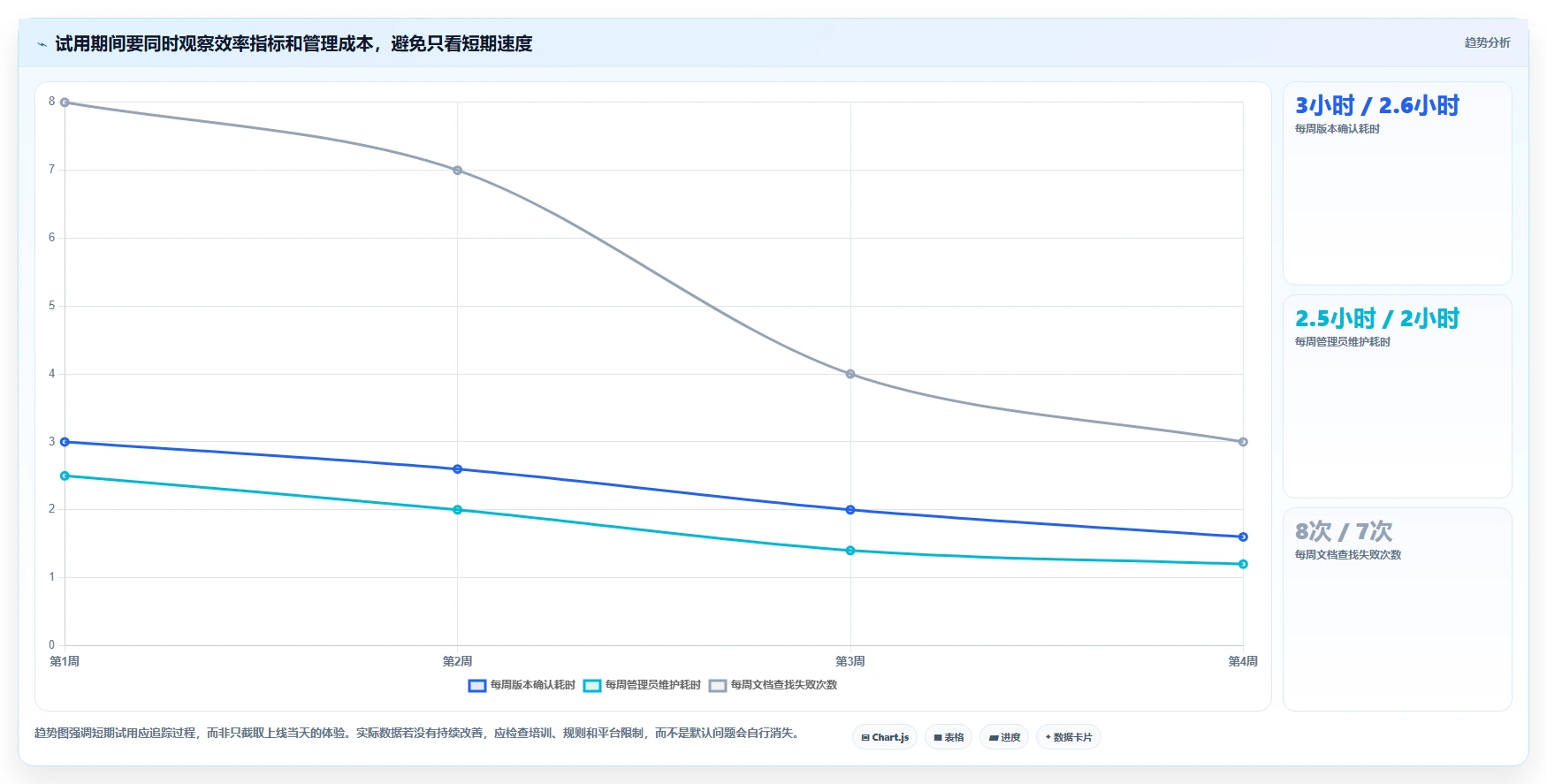Image resolution: width=1547 pixels, height=784 pixels.
Task: Pick the cyan line's 第2周 point at value 2
Action: [457, 510]
